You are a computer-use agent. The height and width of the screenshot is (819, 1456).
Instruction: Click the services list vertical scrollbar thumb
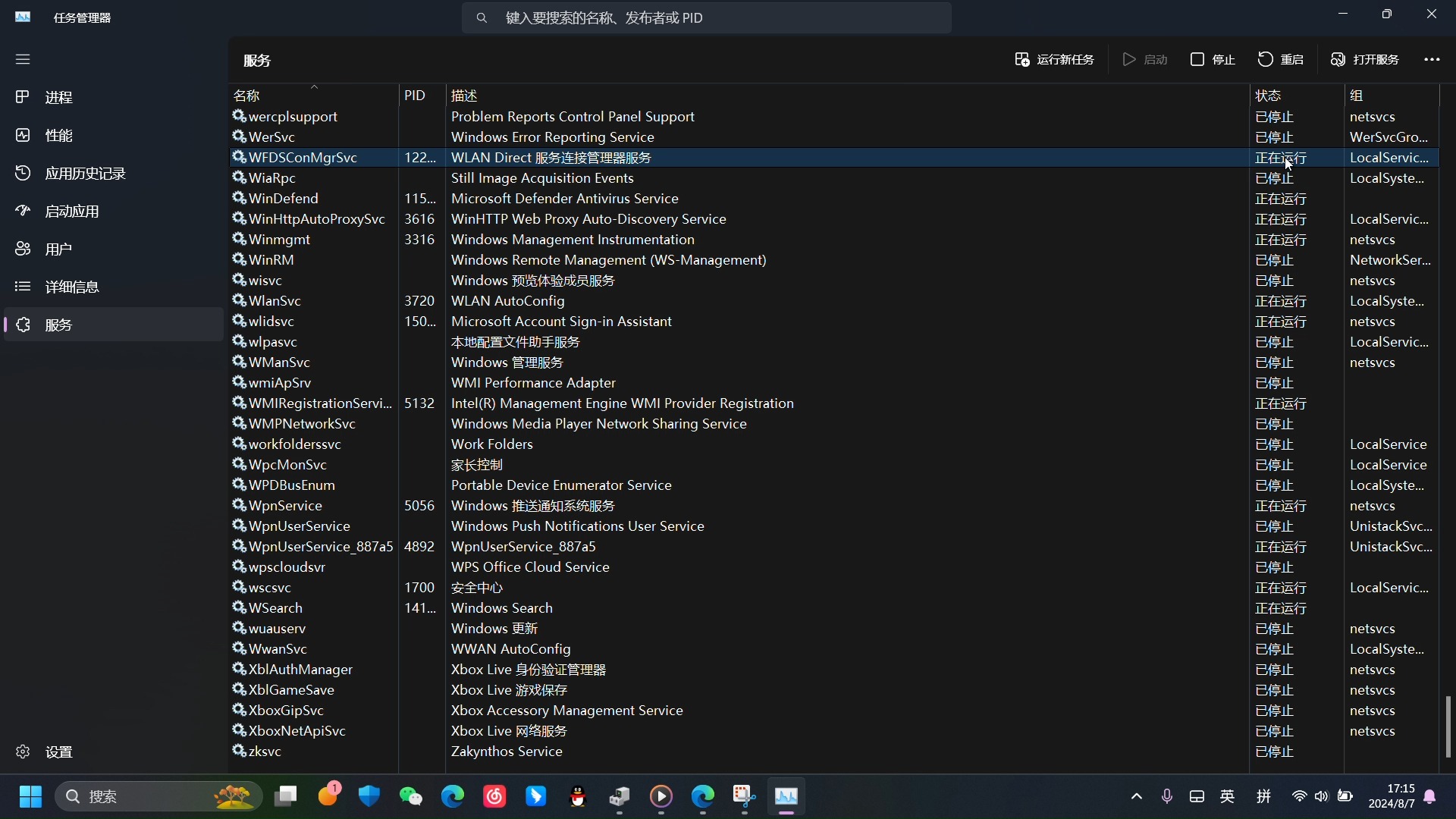pos(1448,726)
